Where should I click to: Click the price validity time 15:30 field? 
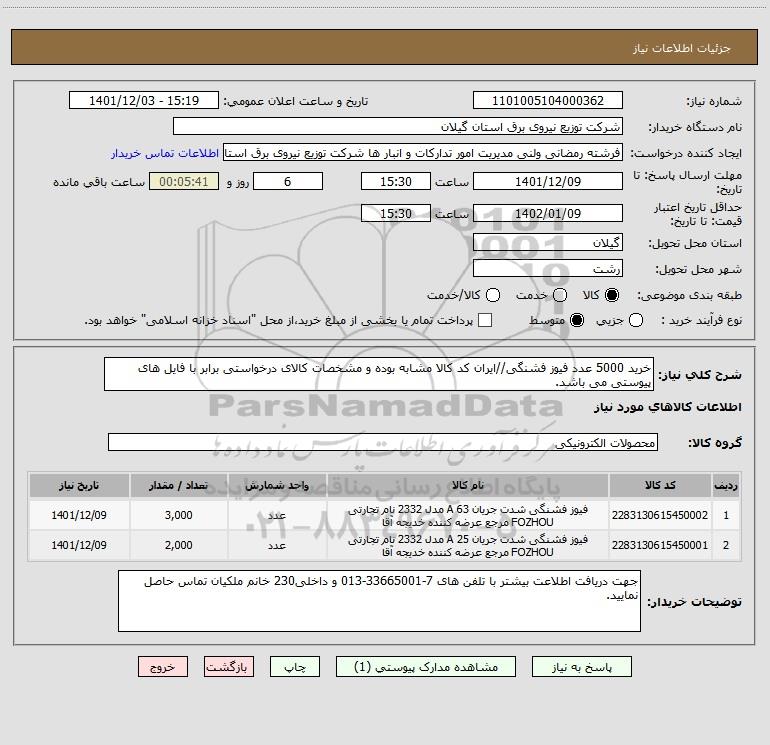(396, 213)
